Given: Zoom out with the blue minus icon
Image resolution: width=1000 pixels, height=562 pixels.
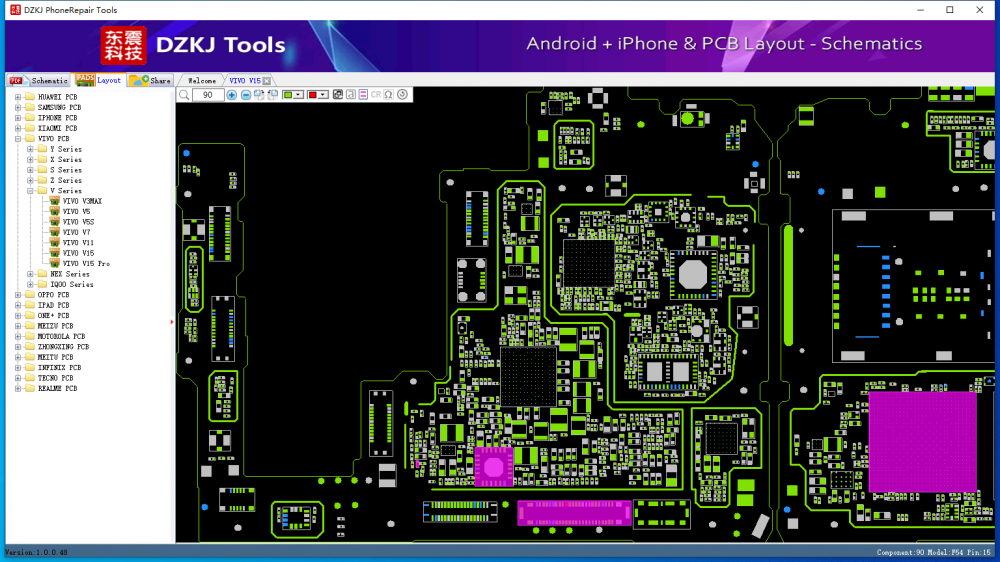Looking at the screenshot, I should pyautogui.click(x=246, y=95).
